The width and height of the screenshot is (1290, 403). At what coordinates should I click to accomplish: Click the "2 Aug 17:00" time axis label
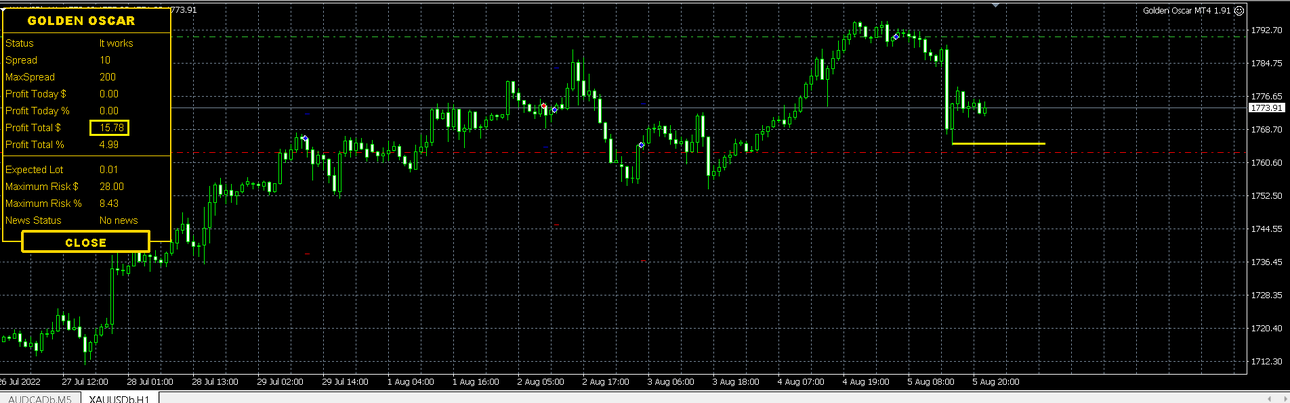pyautogui.click(x=606, y=381)
